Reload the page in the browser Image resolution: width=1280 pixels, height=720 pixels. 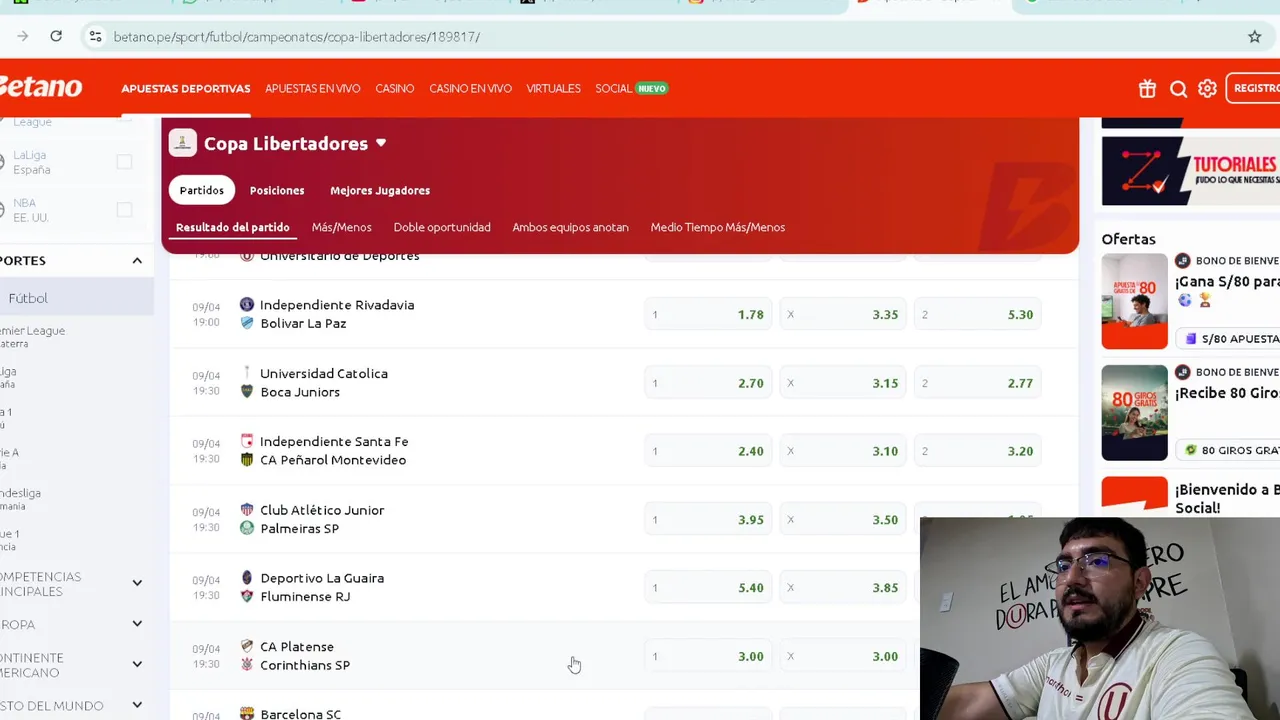coord(56,36)
